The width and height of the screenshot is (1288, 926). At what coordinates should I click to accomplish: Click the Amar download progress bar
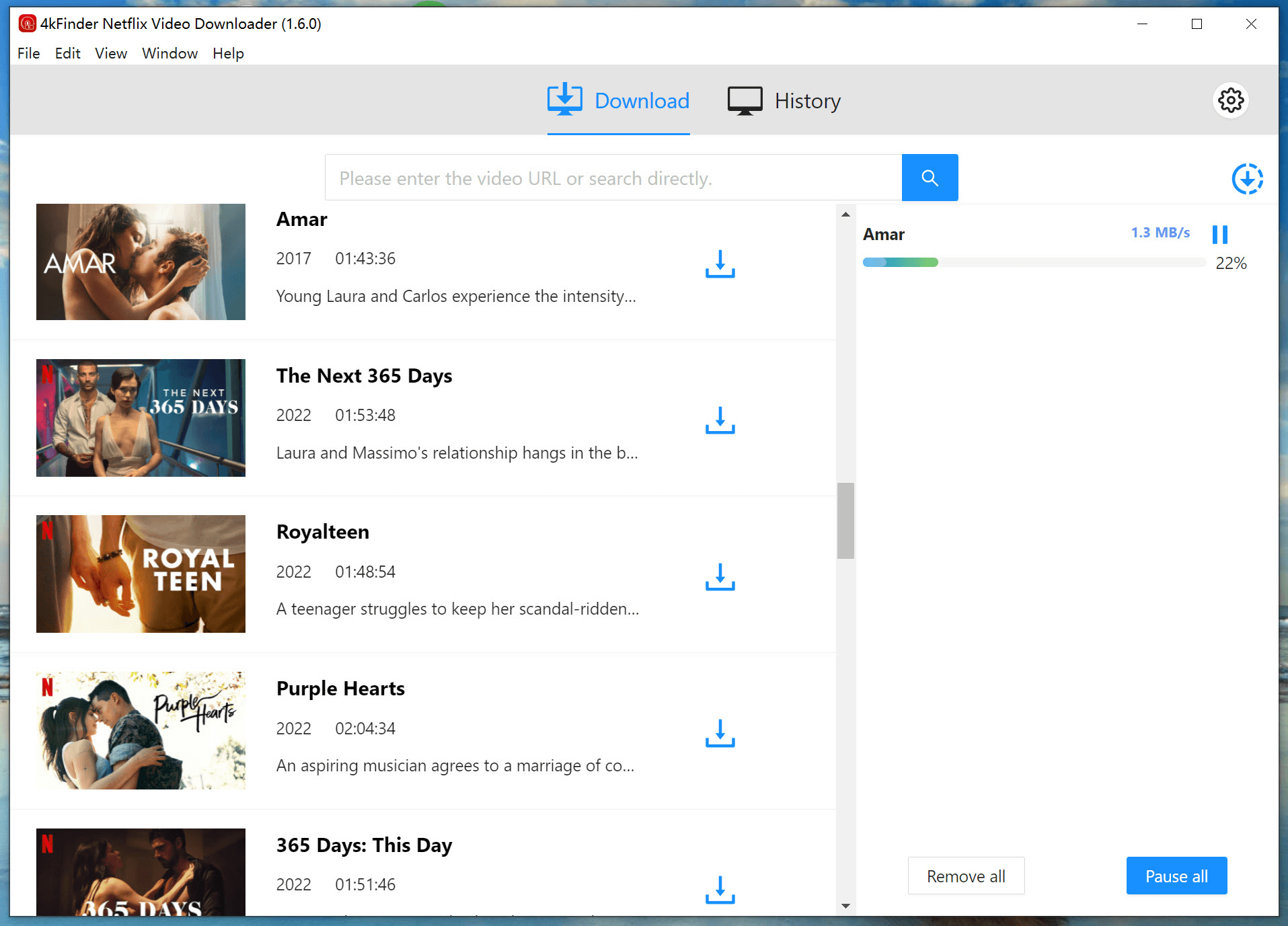[1034, 262]
